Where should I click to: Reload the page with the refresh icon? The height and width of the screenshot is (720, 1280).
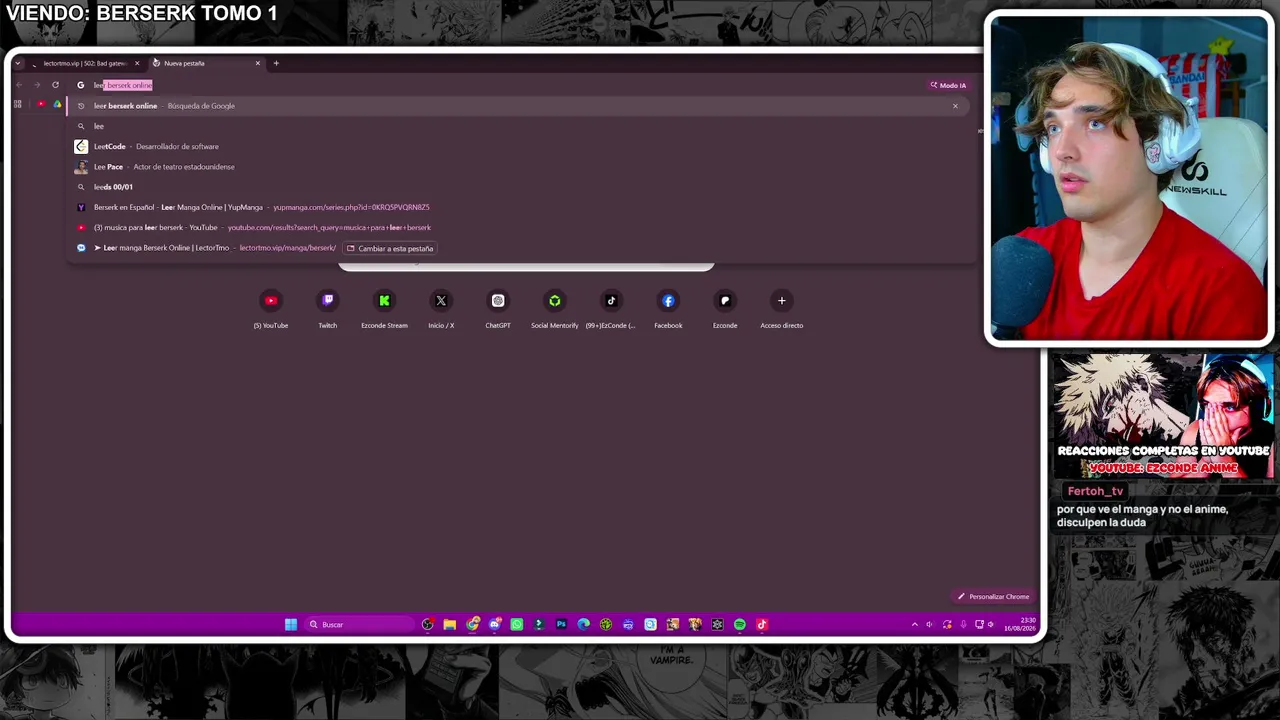55,85
